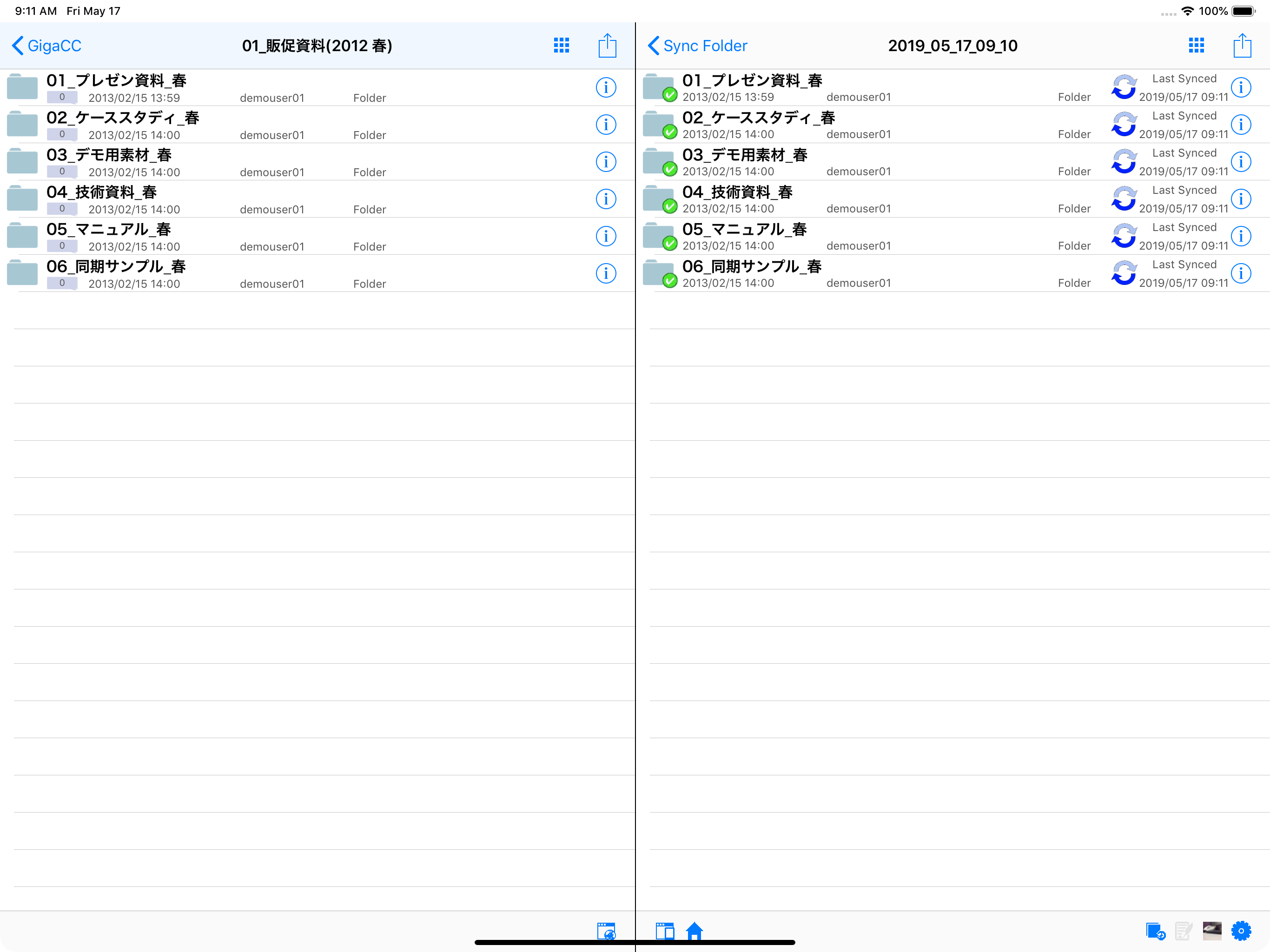Go back to Sync Folder in the right pane
1270x952 pixels.
[697, 46]
